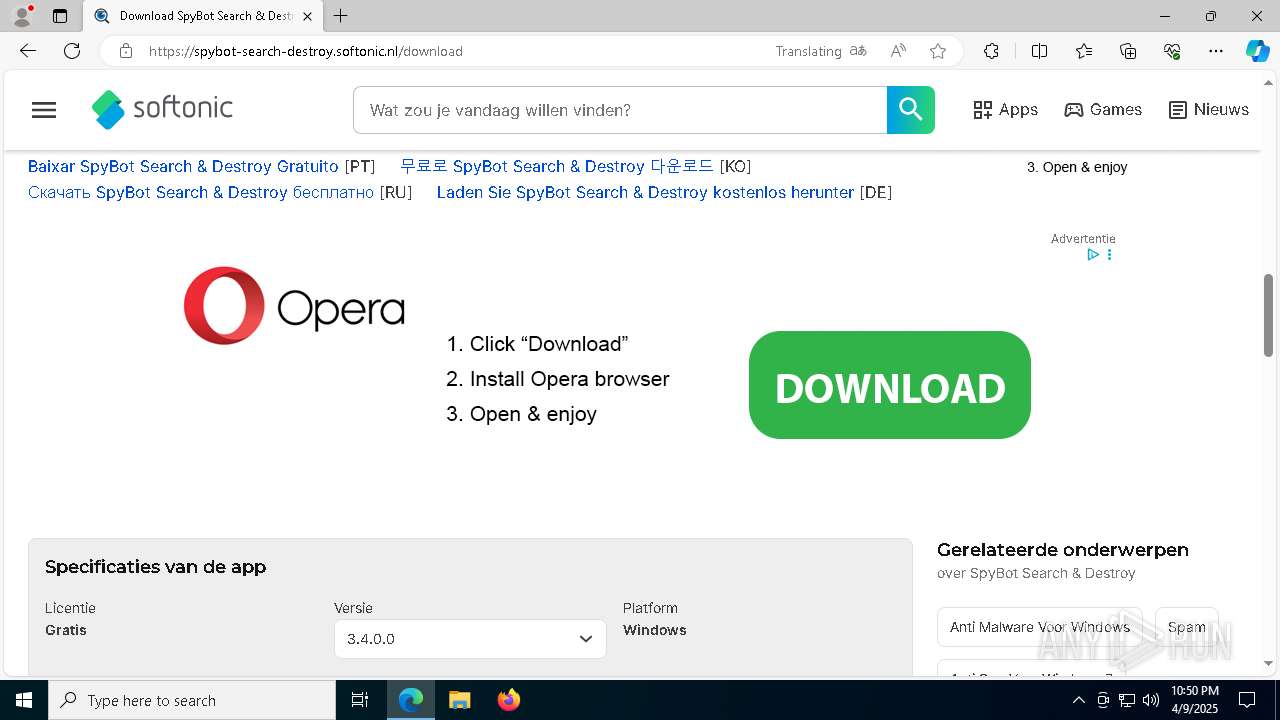
Task: Open the Korean SpyBot download link
Action: pos(557,166)
